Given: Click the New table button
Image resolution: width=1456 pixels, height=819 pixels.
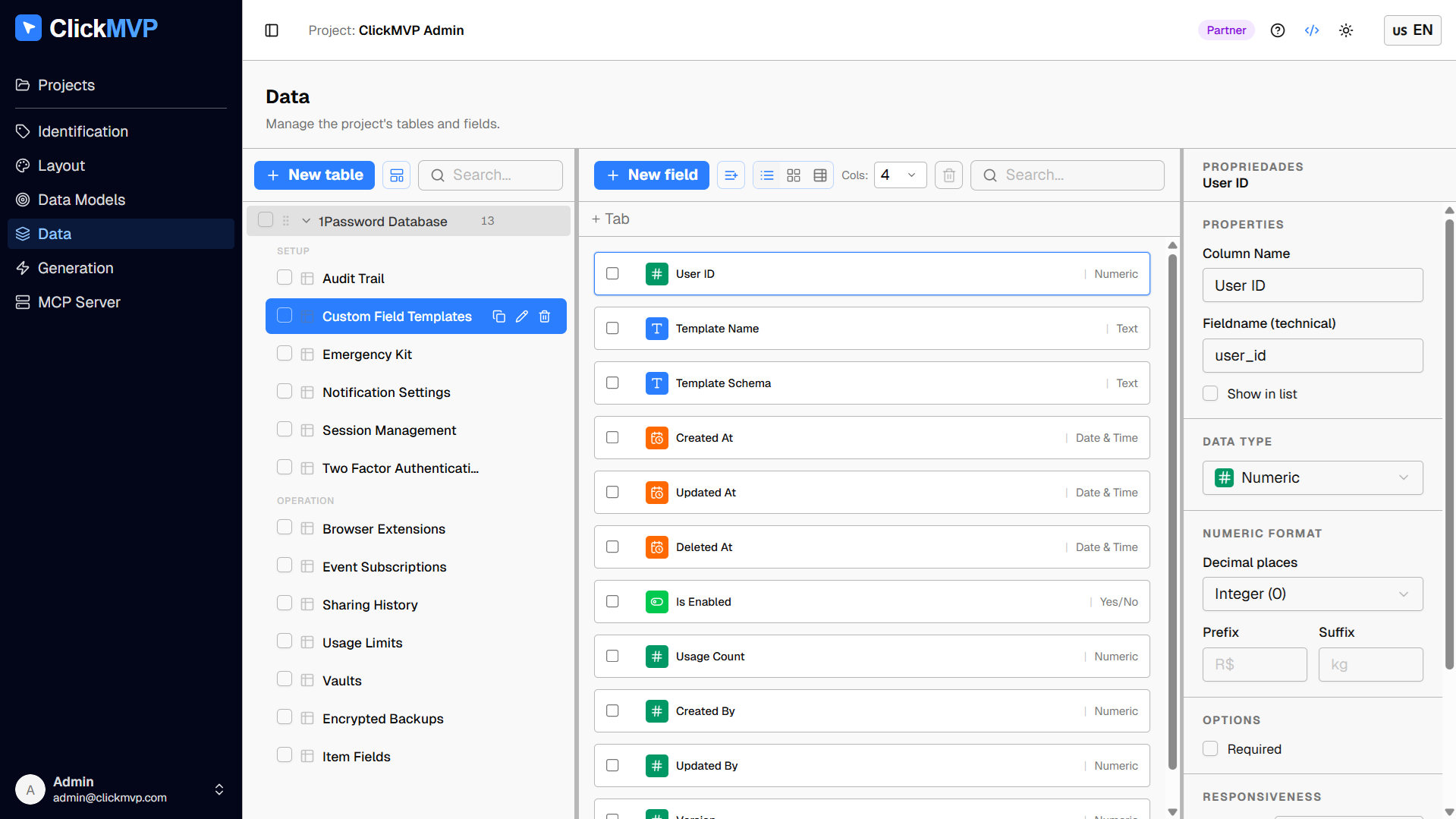Looking at the screenshot, I should pos(314,175).
